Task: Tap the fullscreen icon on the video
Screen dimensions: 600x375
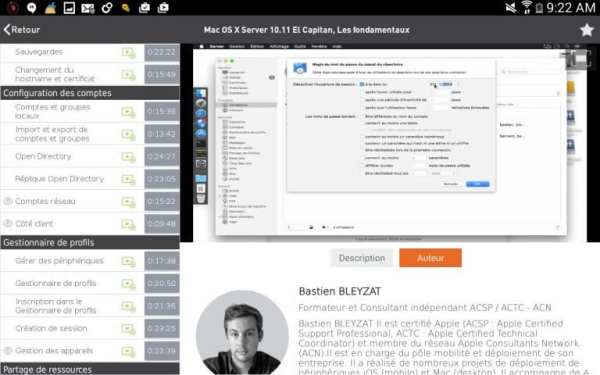Action: coord(579,58)
